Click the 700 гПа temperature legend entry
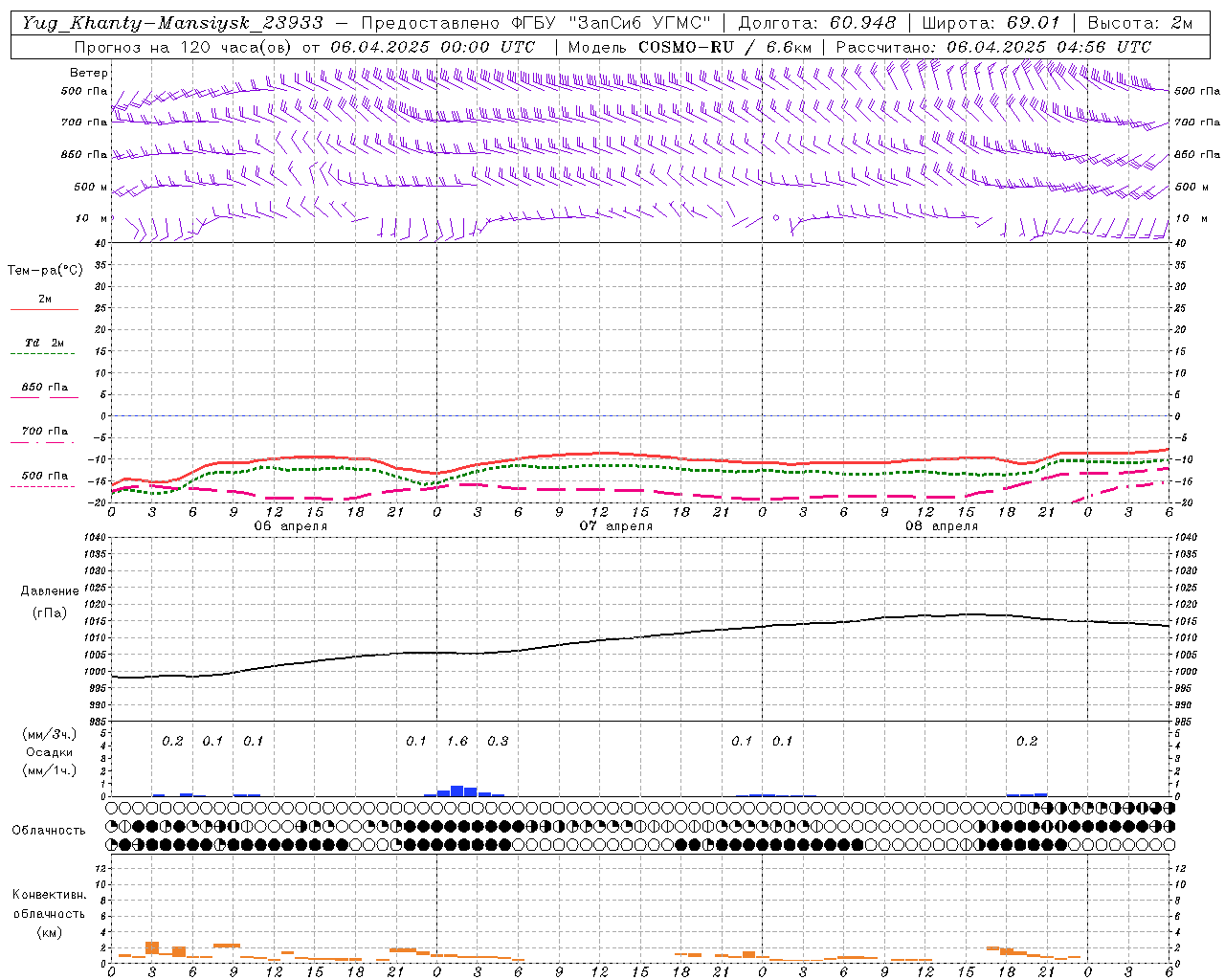Image resolution: width=1225 pixels, height=980 pixels. click(x=45, y=432)
